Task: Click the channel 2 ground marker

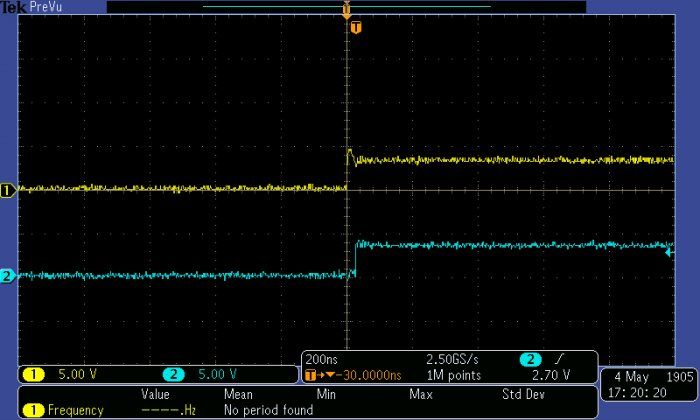Action: 7,276
